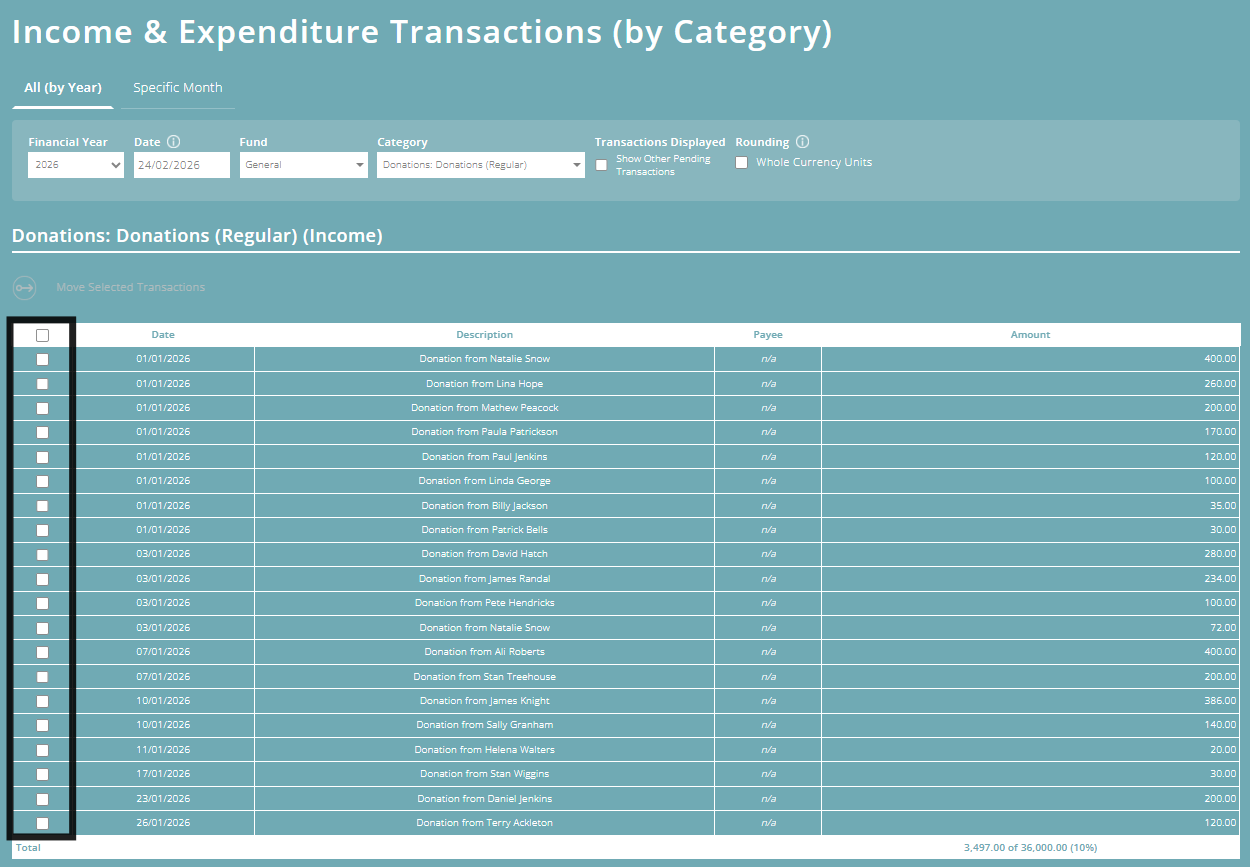Screen dimensions: 1250x867
Task: Open the Donation from Paula Patrickson entry
Action: click(484, 432)
